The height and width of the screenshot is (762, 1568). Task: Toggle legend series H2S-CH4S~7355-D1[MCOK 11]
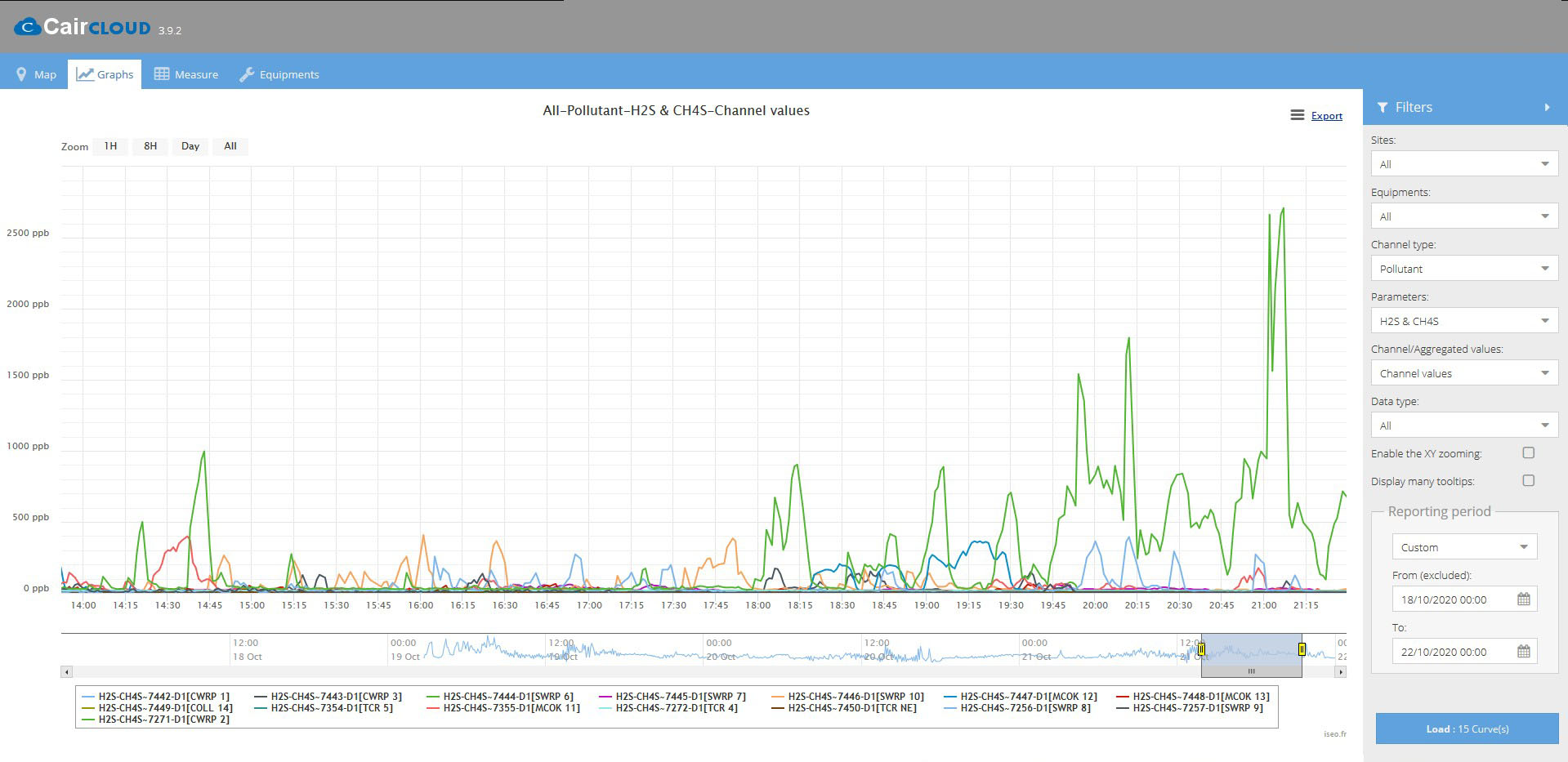coord(503,708)
